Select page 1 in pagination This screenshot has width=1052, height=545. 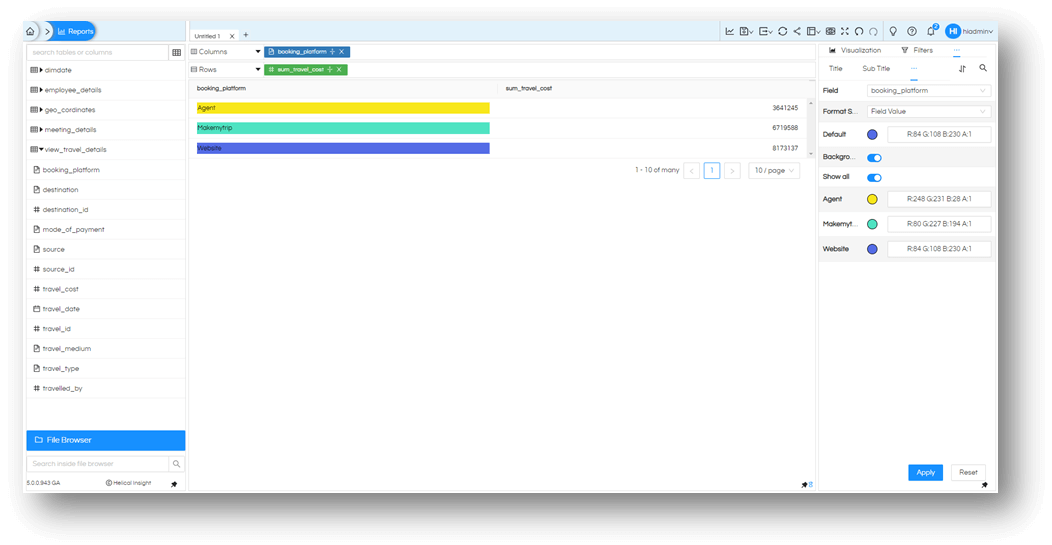pos(712,170)
